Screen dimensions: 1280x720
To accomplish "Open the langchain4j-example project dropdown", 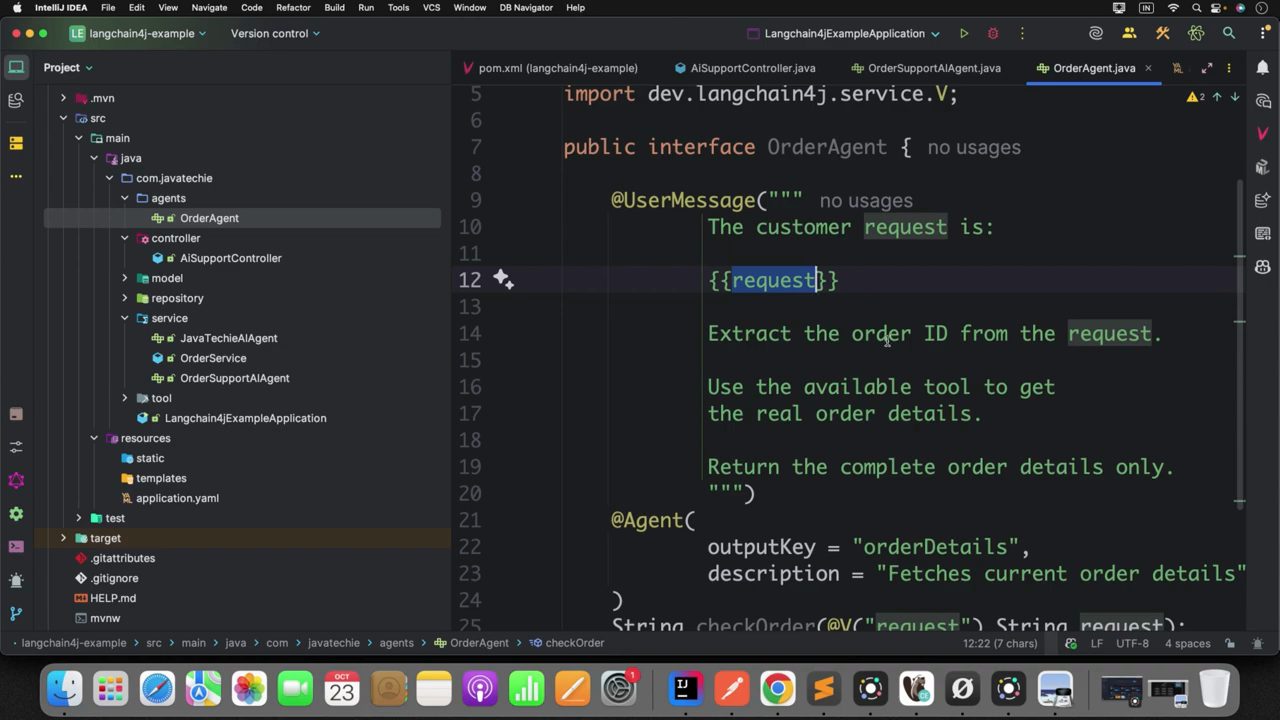I will (x=138, y=33).
